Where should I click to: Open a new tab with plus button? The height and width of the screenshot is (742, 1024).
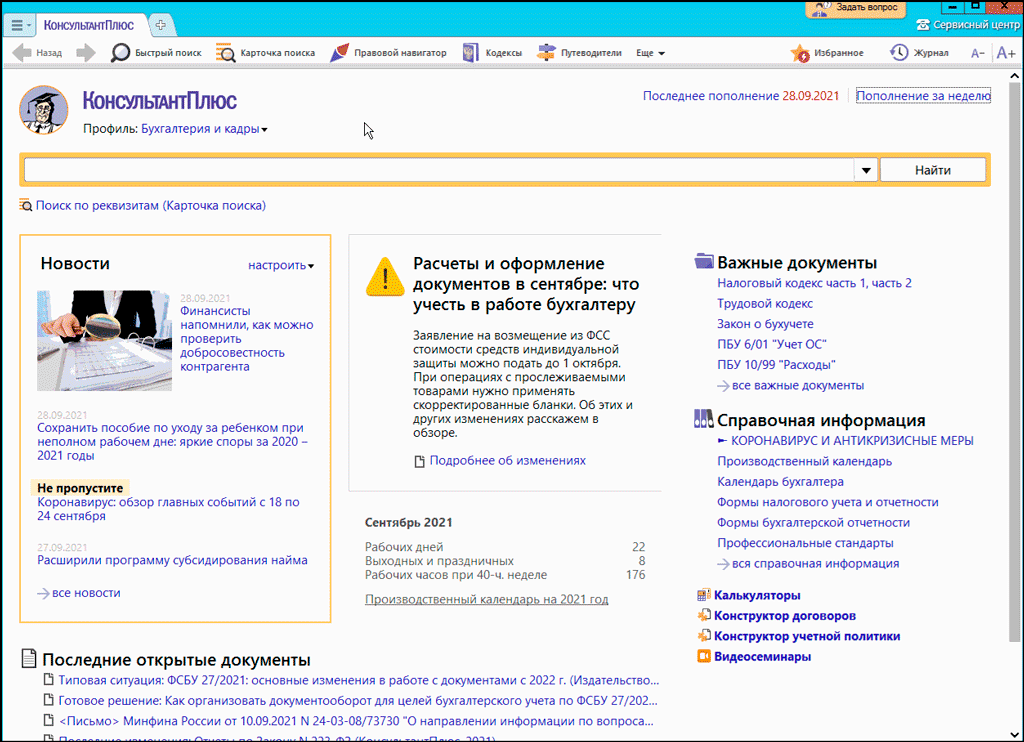[161, 23]
